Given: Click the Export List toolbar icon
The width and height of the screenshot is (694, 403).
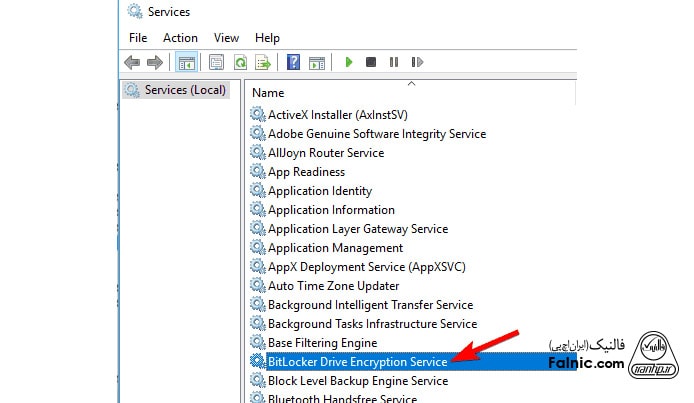Looking at the screenshot, I should pyautogui.click(x=263, y=62).
